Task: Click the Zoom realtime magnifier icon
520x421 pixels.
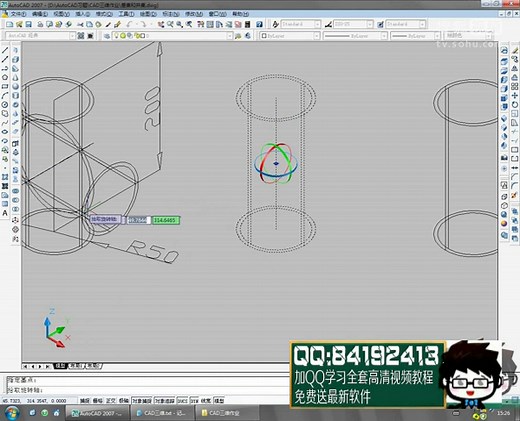Action: tap(170, 24)
